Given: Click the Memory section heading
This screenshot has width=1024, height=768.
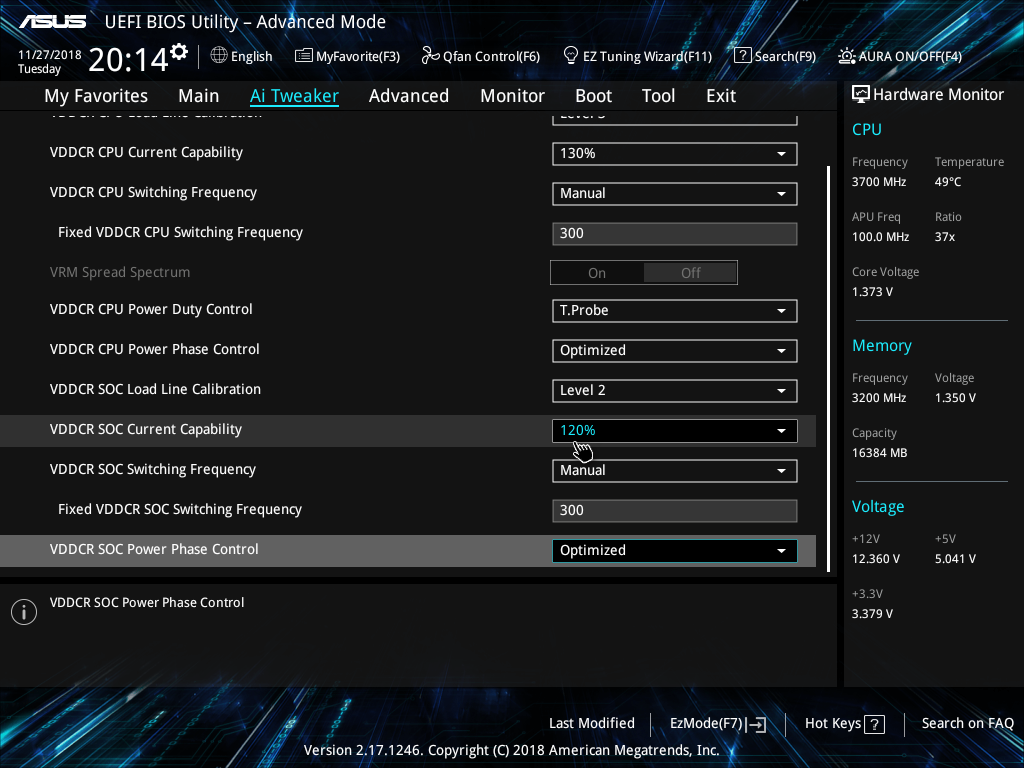Looking at the screenshot, I should pyautogui.click(x=882, y=346).
